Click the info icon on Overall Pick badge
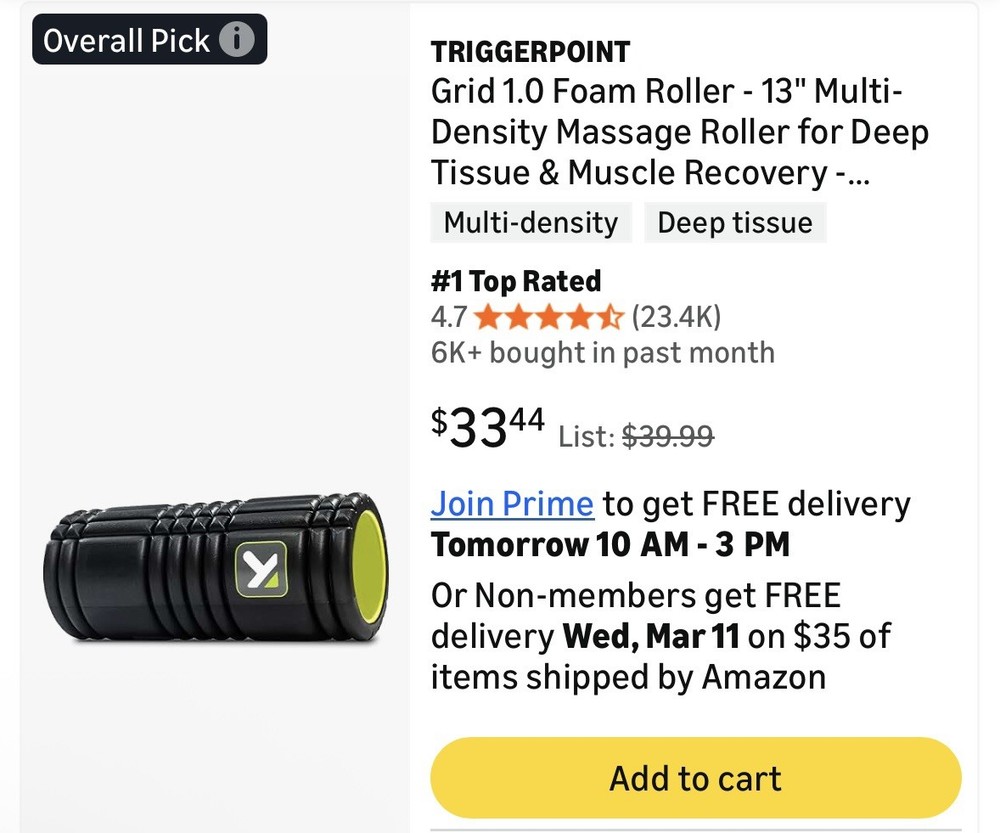This screenshot has width=1000, height=833. [236, 39]
